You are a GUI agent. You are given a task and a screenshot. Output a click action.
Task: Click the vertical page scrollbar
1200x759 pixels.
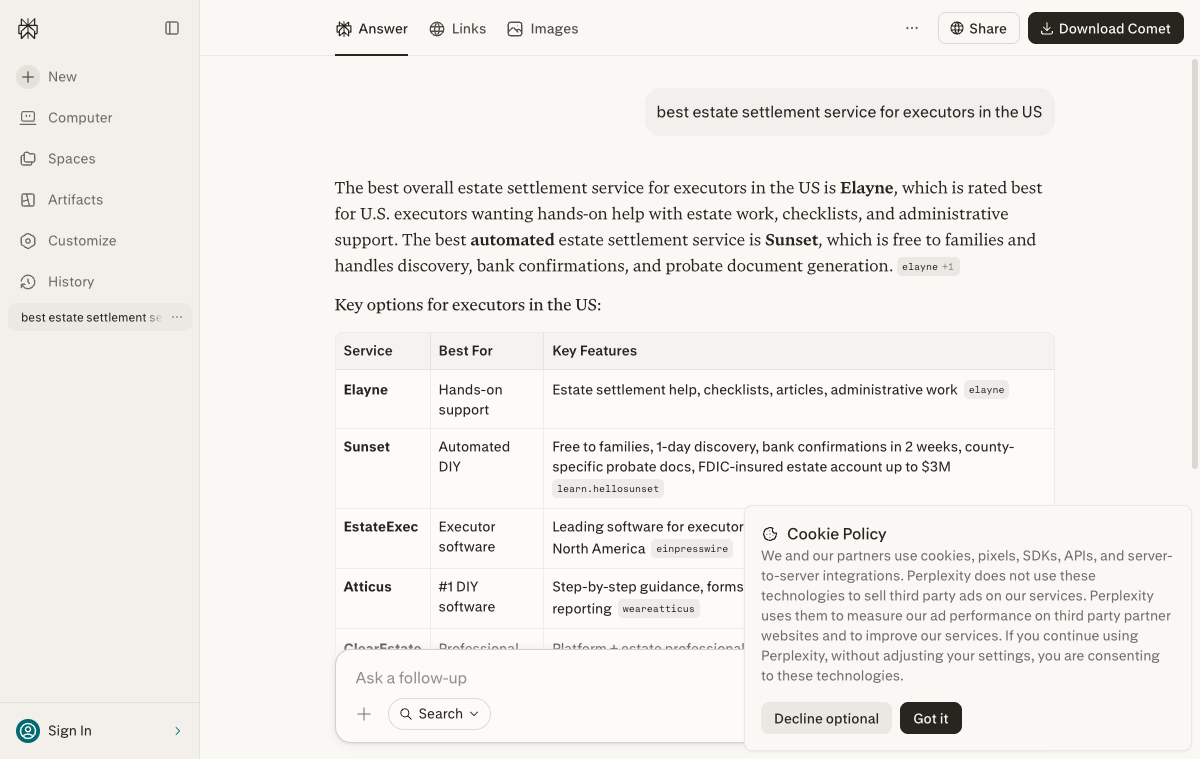coord(1195,263)
